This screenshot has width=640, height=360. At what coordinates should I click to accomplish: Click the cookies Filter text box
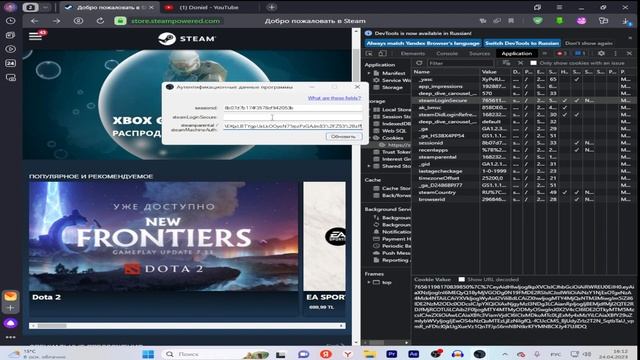tap(461, 63)
